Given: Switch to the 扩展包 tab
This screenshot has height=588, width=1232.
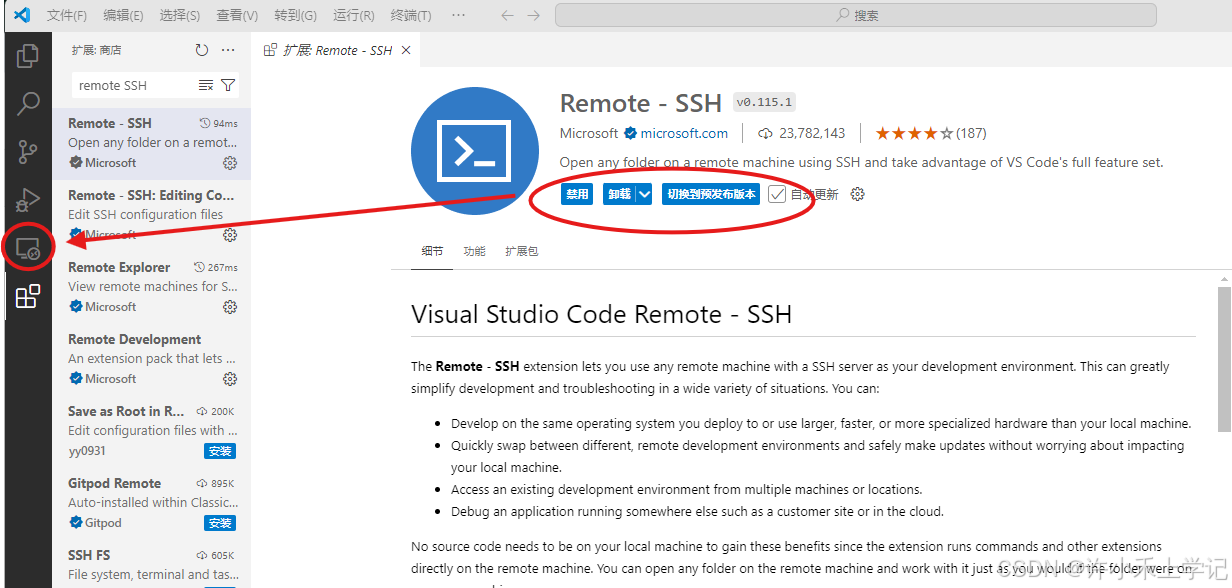Looking at the screenshot, I should [521, 251].
